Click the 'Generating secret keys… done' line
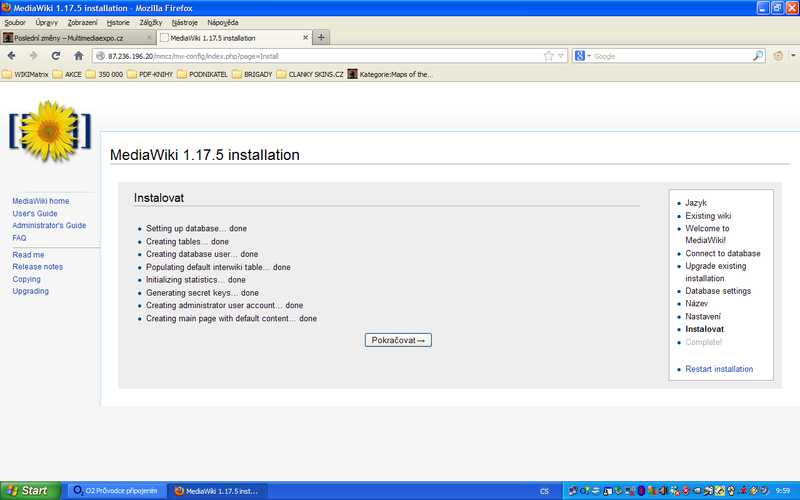This screenshot has width=800, height=500. pos(202,293)
